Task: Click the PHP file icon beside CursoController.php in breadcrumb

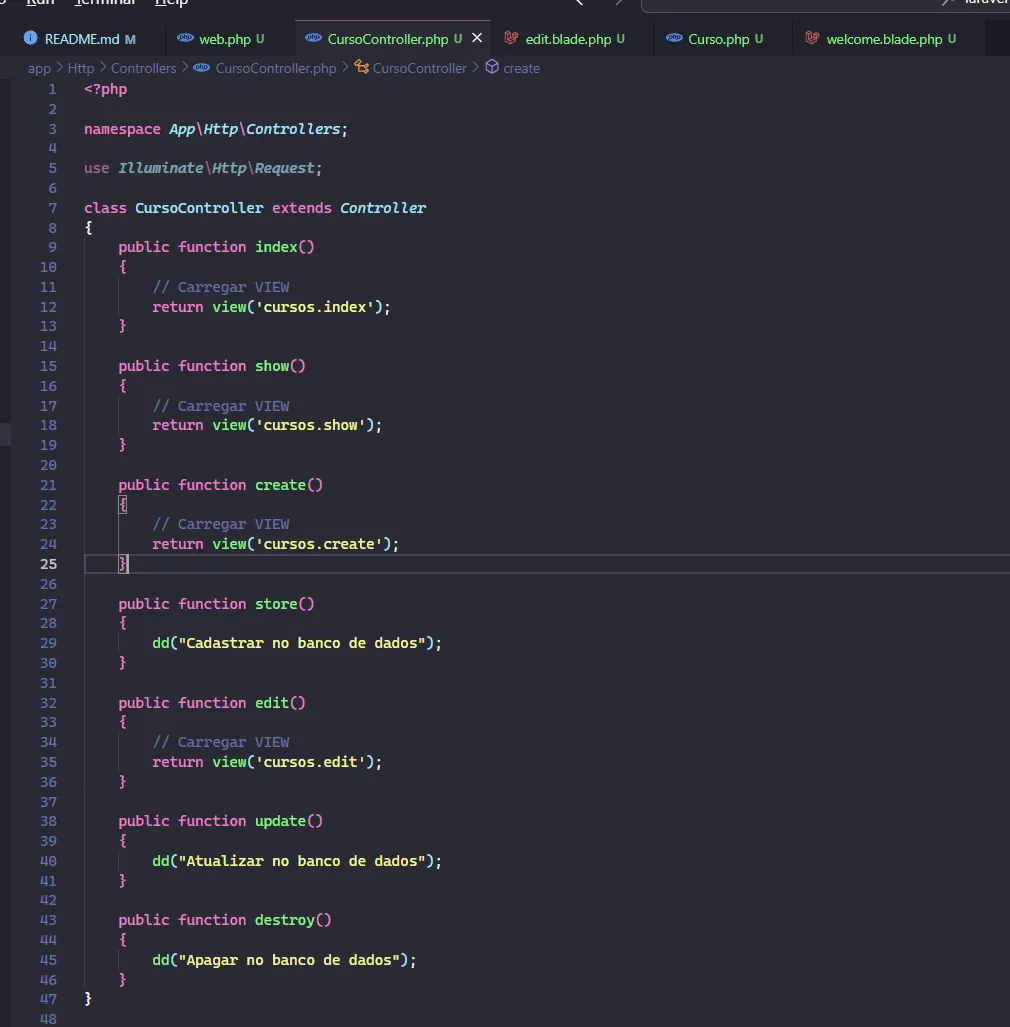Action: [x=200, y=67]
